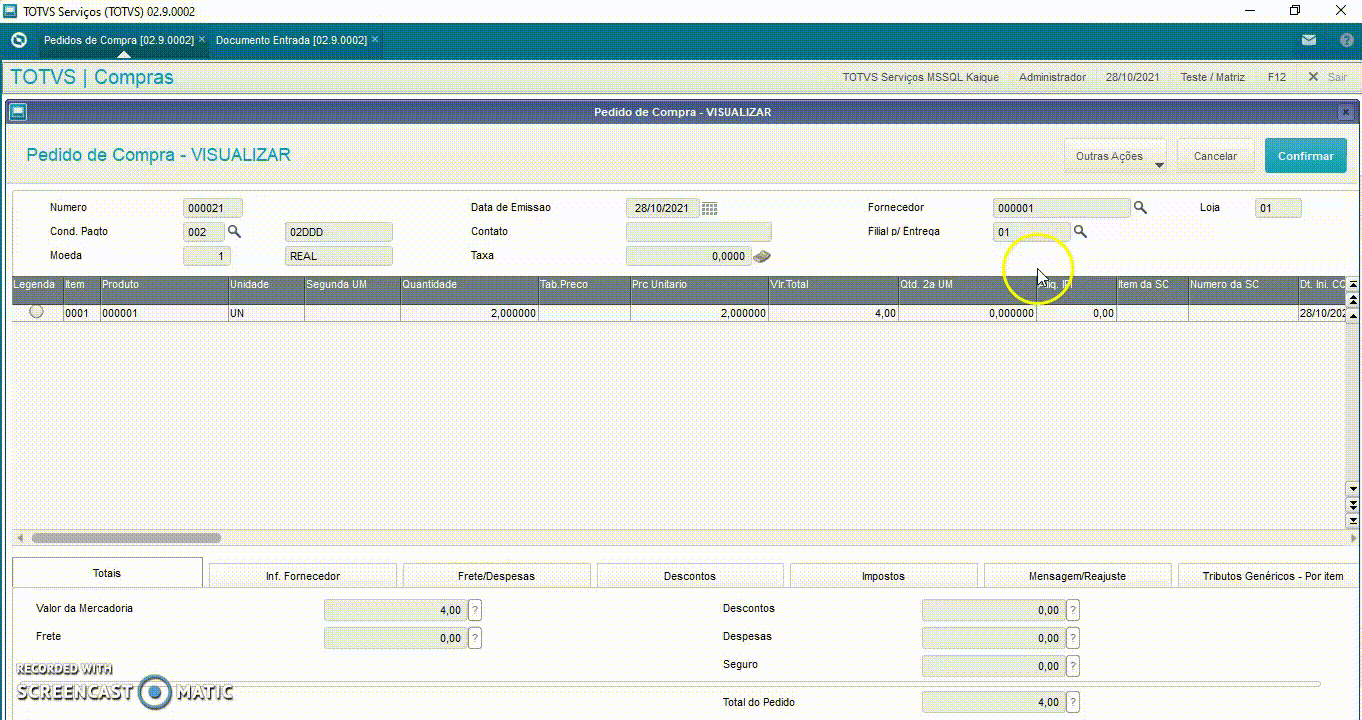Open Tributos Genéricos - Por item tab
This screenshot has height=720, width=1362.
(1269, 576)
